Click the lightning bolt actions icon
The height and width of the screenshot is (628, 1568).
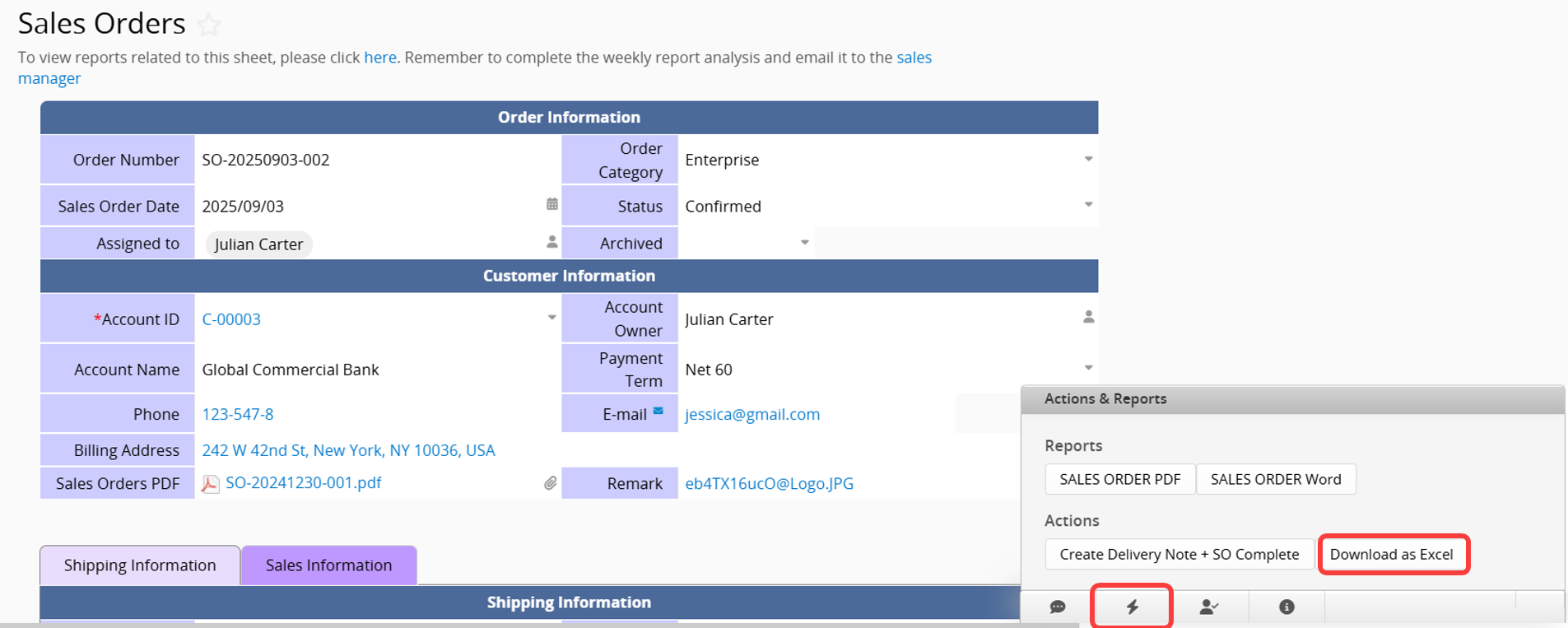[1133, 607]
